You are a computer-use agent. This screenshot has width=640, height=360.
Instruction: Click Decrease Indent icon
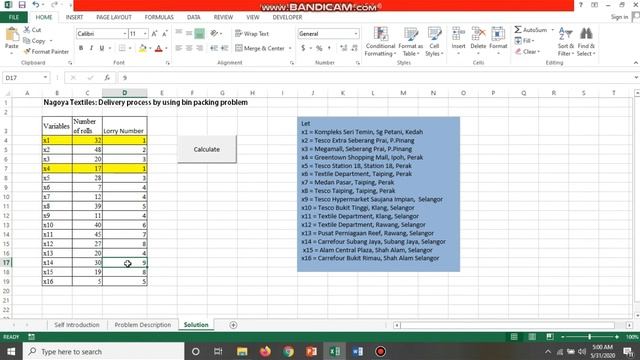click(214, 48)
